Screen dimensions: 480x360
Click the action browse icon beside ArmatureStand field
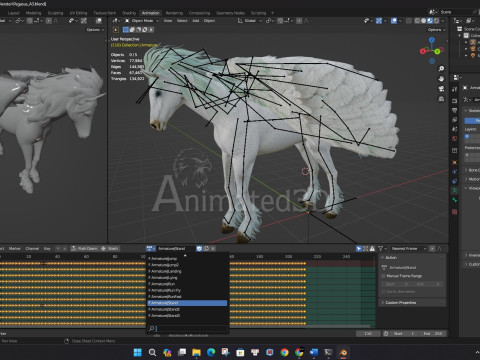(151, 249)
